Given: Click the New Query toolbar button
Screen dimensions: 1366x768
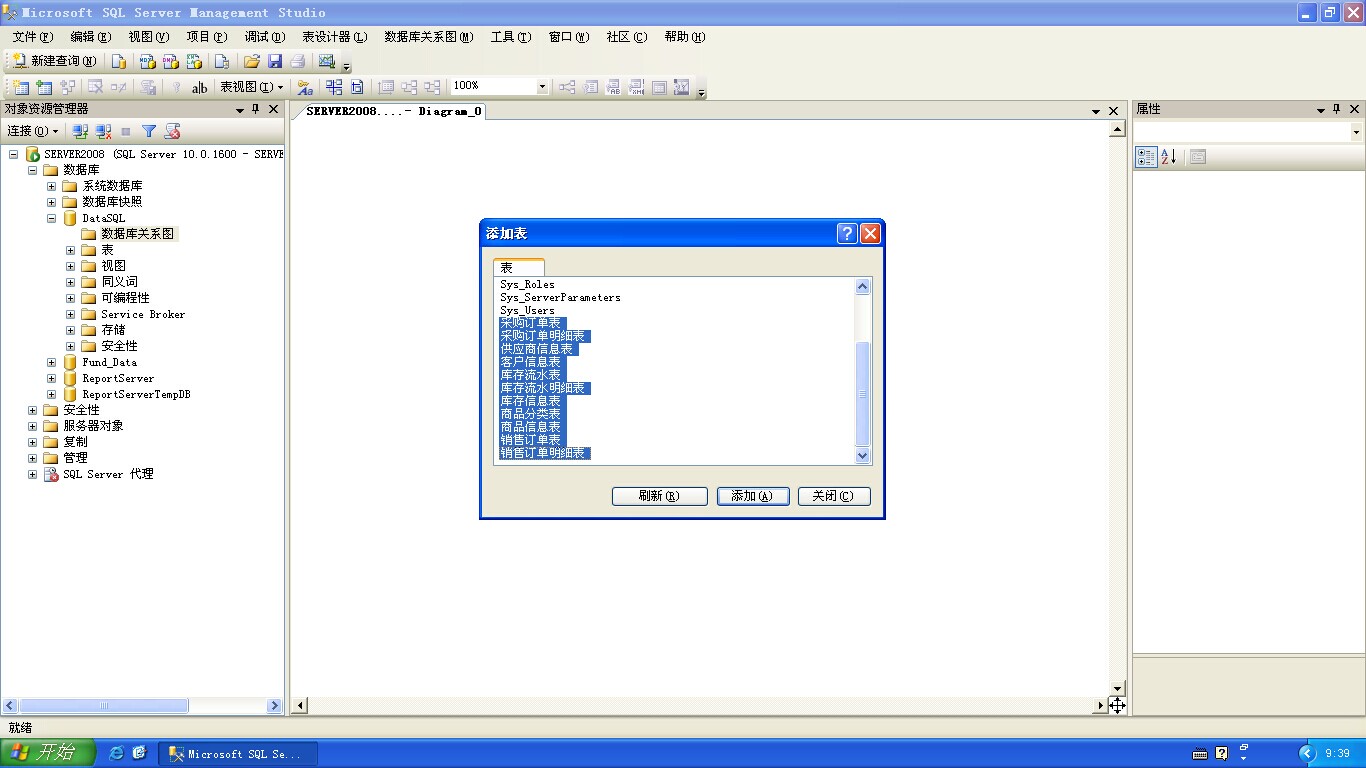Looking at the screenshot, I should click(54, 61).
